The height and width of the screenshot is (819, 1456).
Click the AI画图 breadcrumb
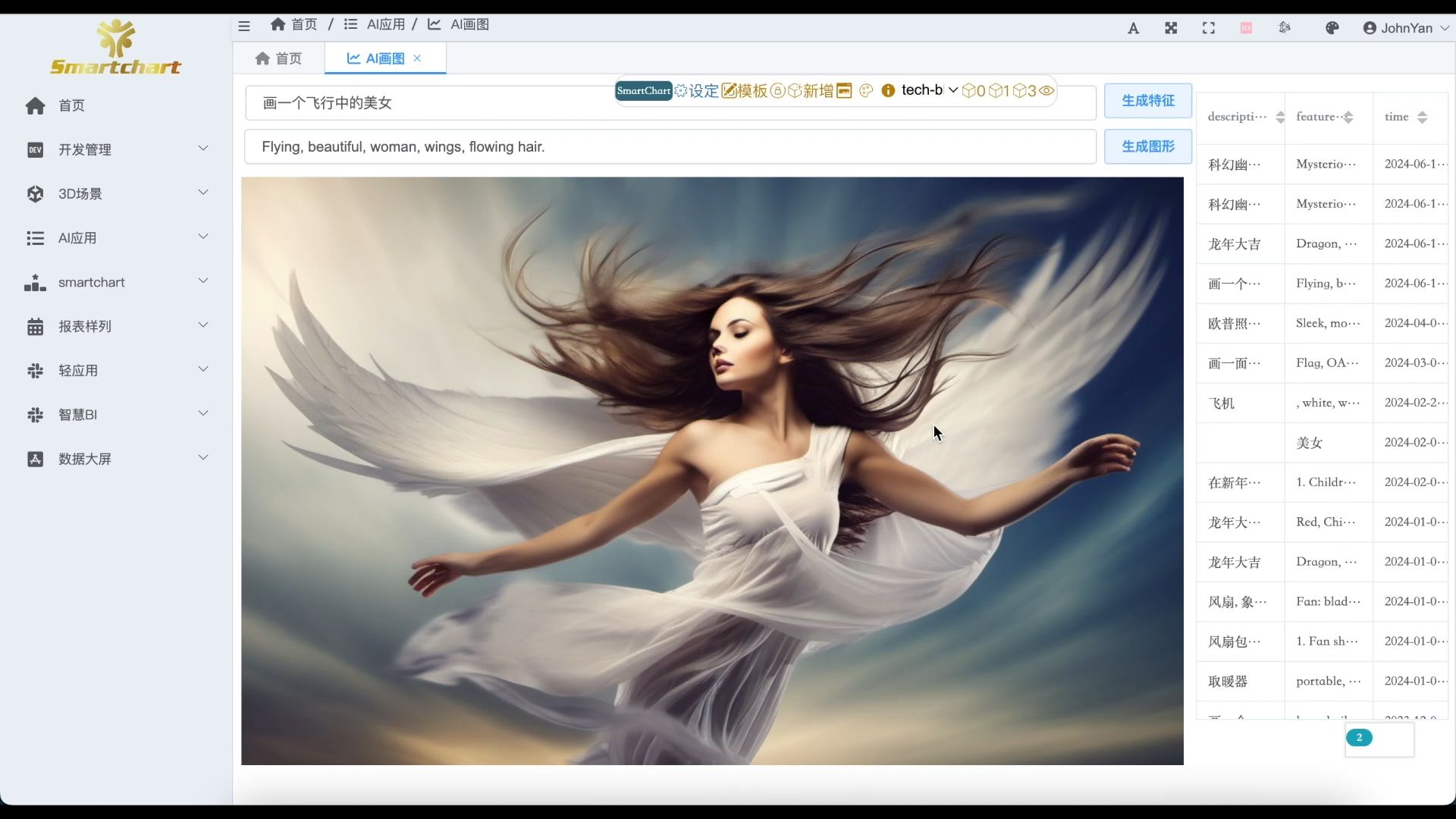click(x=459, y=24)
